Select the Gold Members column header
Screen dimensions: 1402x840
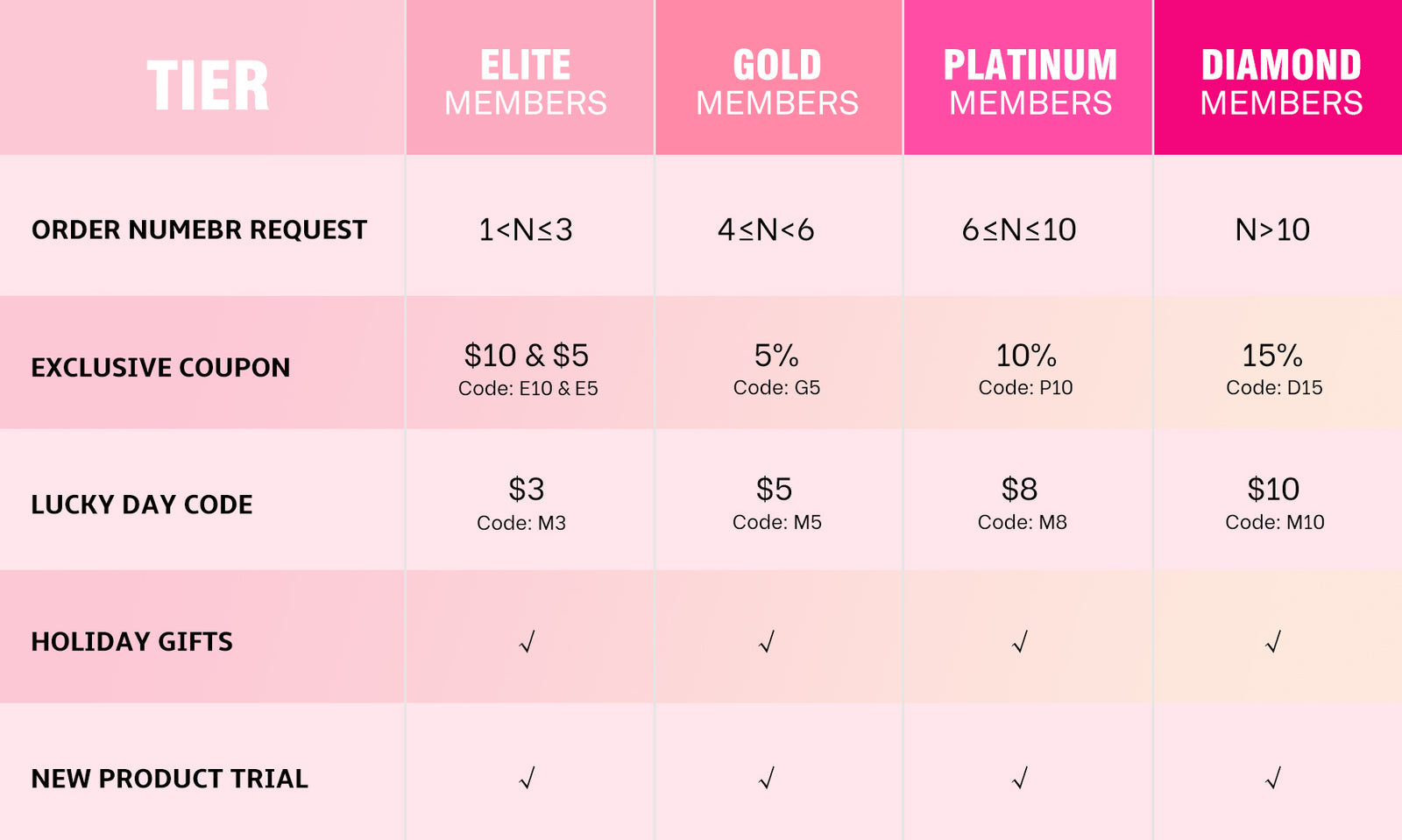point(777,82)
